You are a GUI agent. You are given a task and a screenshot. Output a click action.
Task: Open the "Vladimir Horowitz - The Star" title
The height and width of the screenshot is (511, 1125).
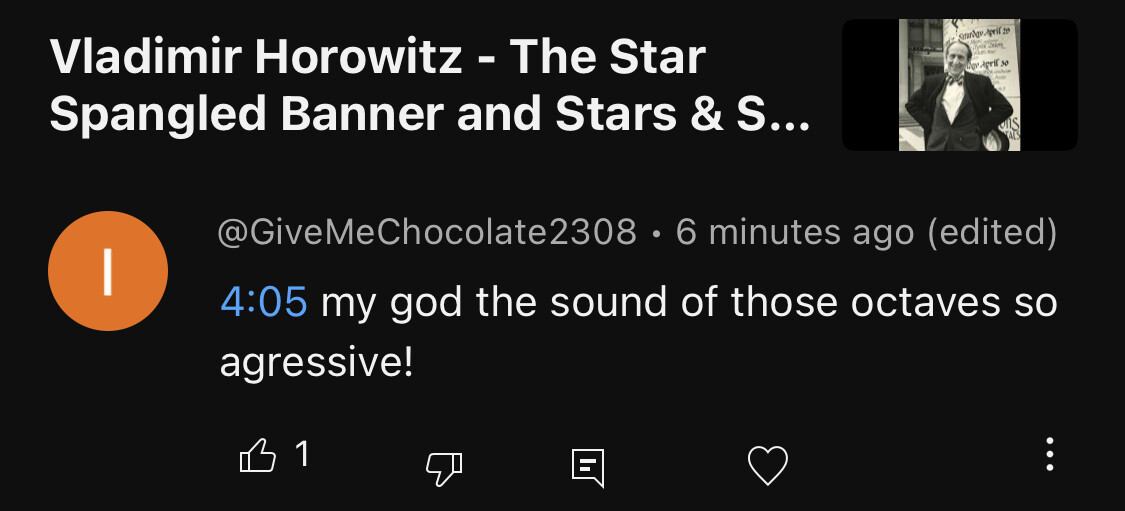click(377, 58)
